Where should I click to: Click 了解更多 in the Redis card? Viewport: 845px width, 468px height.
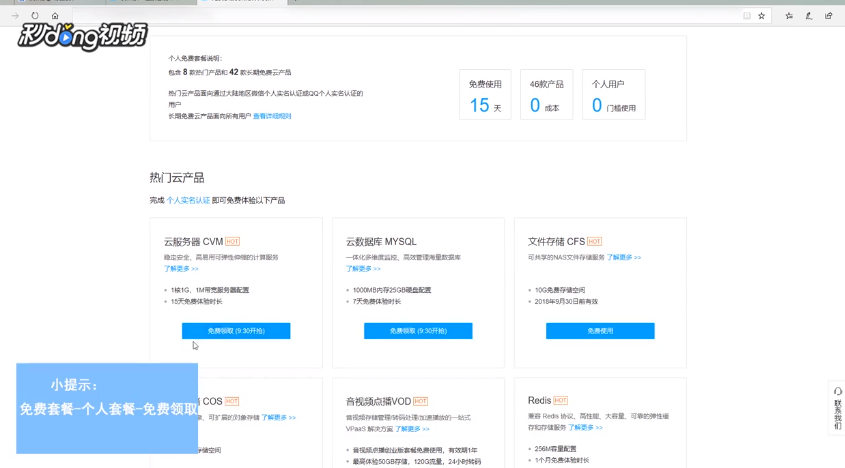point(585,427)
